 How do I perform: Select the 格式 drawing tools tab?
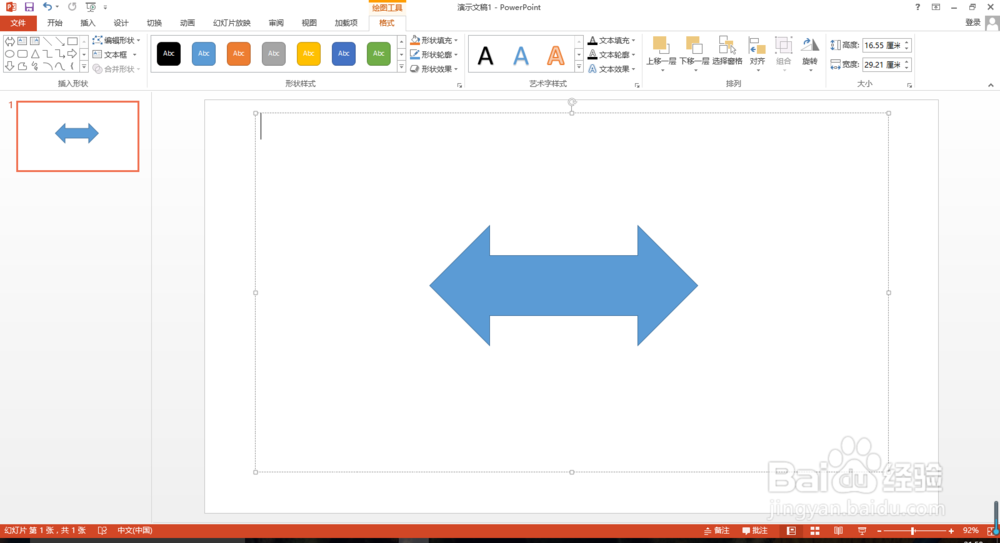[x=386, y=23]
